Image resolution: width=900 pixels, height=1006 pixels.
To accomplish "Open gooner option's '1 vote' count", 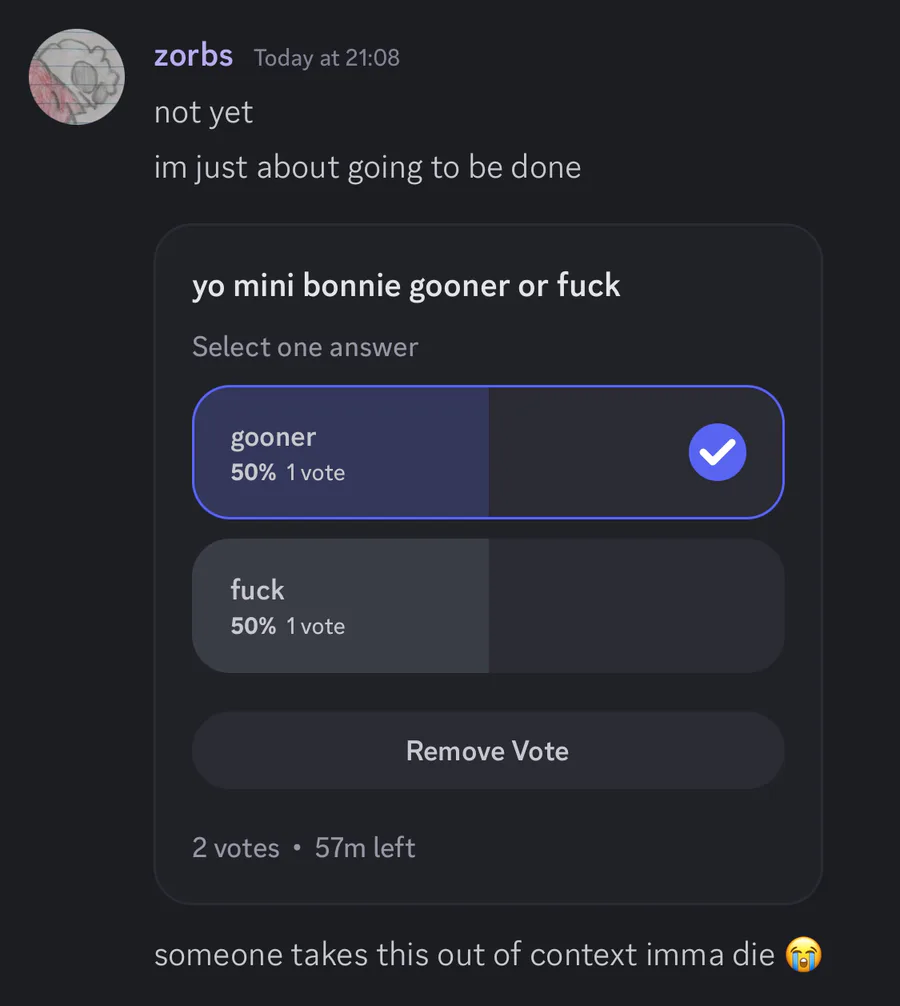I will click(x=316, y=473).
